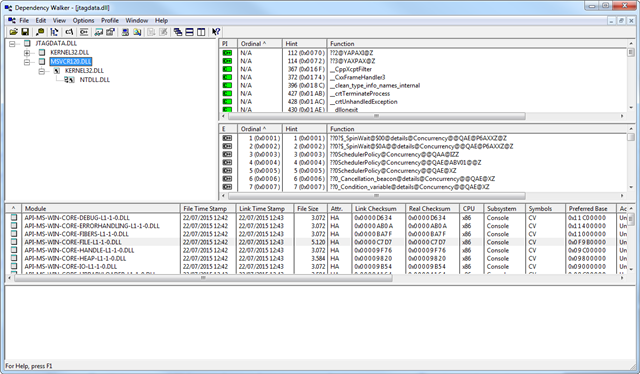Open the Edit menu
Image resolution: width=640 pixels, height=374 pixels.
[40, 20]
